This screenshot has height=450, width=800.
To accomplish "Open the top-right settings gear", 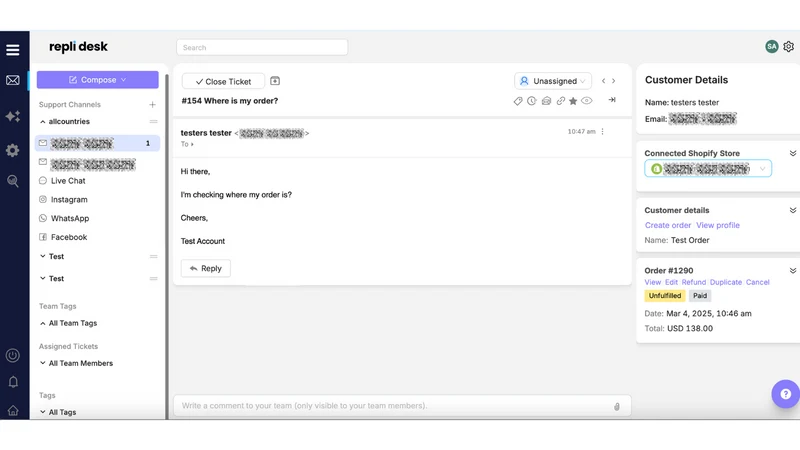I will coord(788,46).
